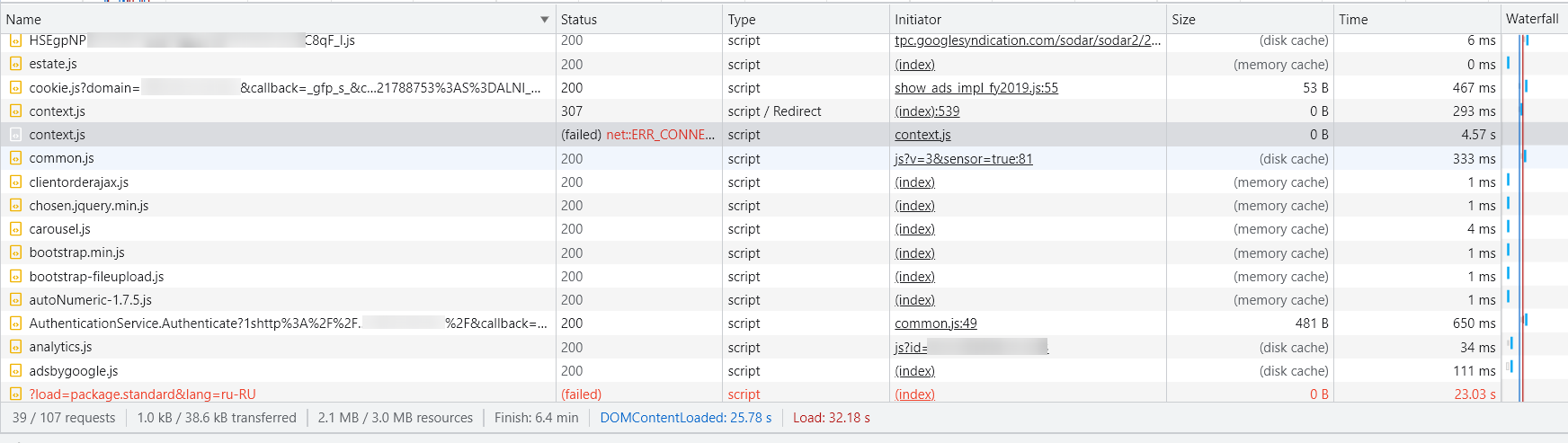This screenshot has width=1568, height=443.
Task: Click the failed context.js file icon
Action: pos(15,135)
